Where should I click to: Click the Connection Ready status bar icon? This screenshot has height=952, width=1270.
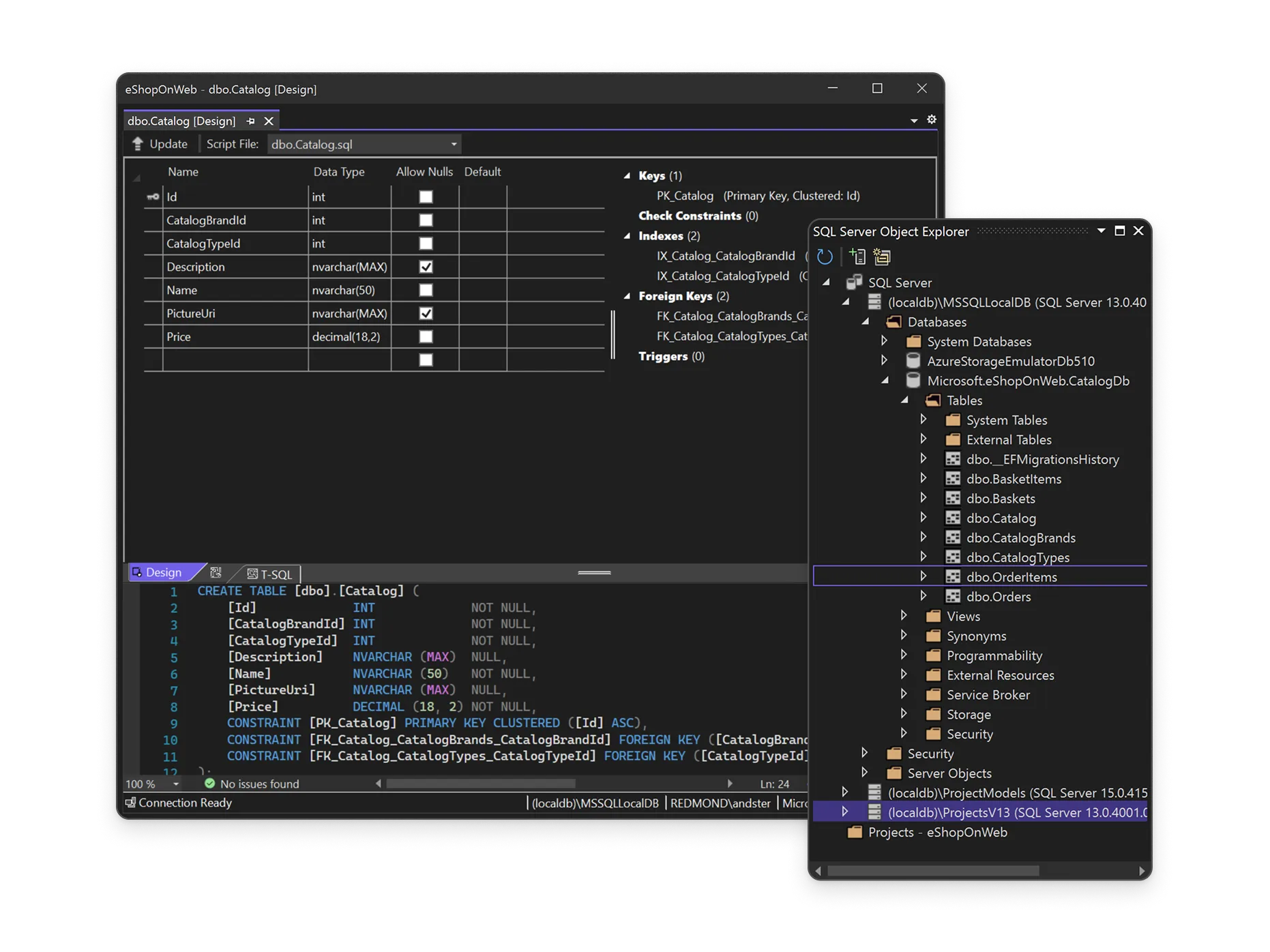[130, 803]
